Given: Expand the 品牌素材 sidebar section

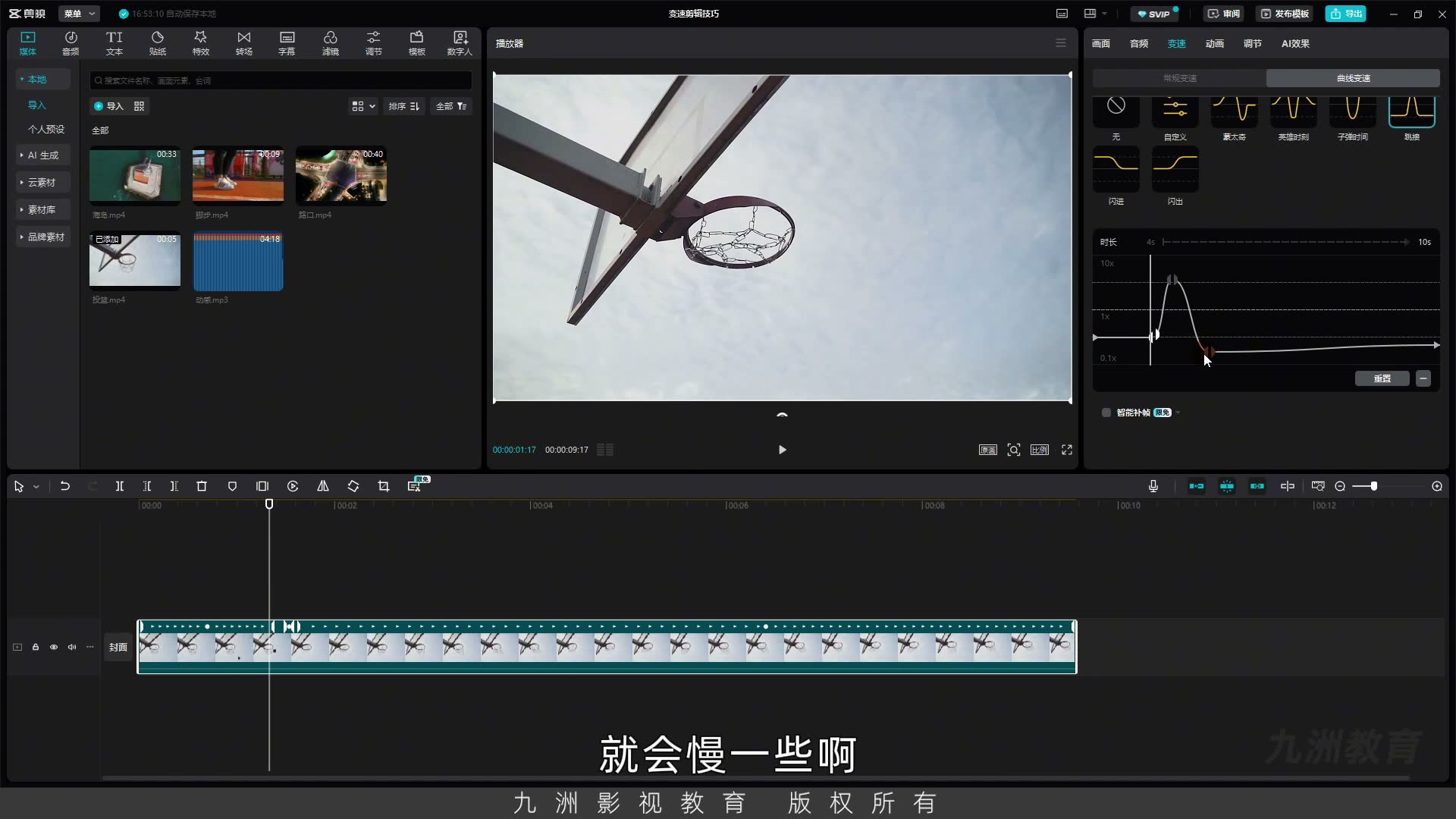Looking at the screenshot, I should point(42,237).
